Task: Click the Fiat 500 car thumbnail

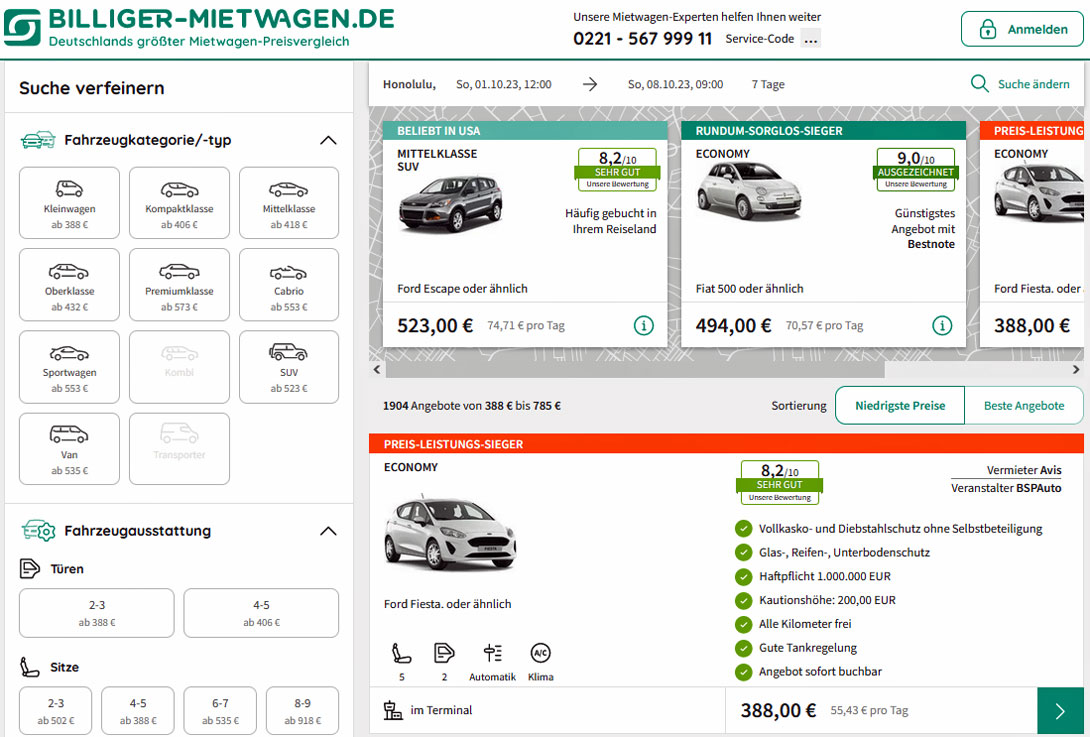Action: tap(749, 191)
